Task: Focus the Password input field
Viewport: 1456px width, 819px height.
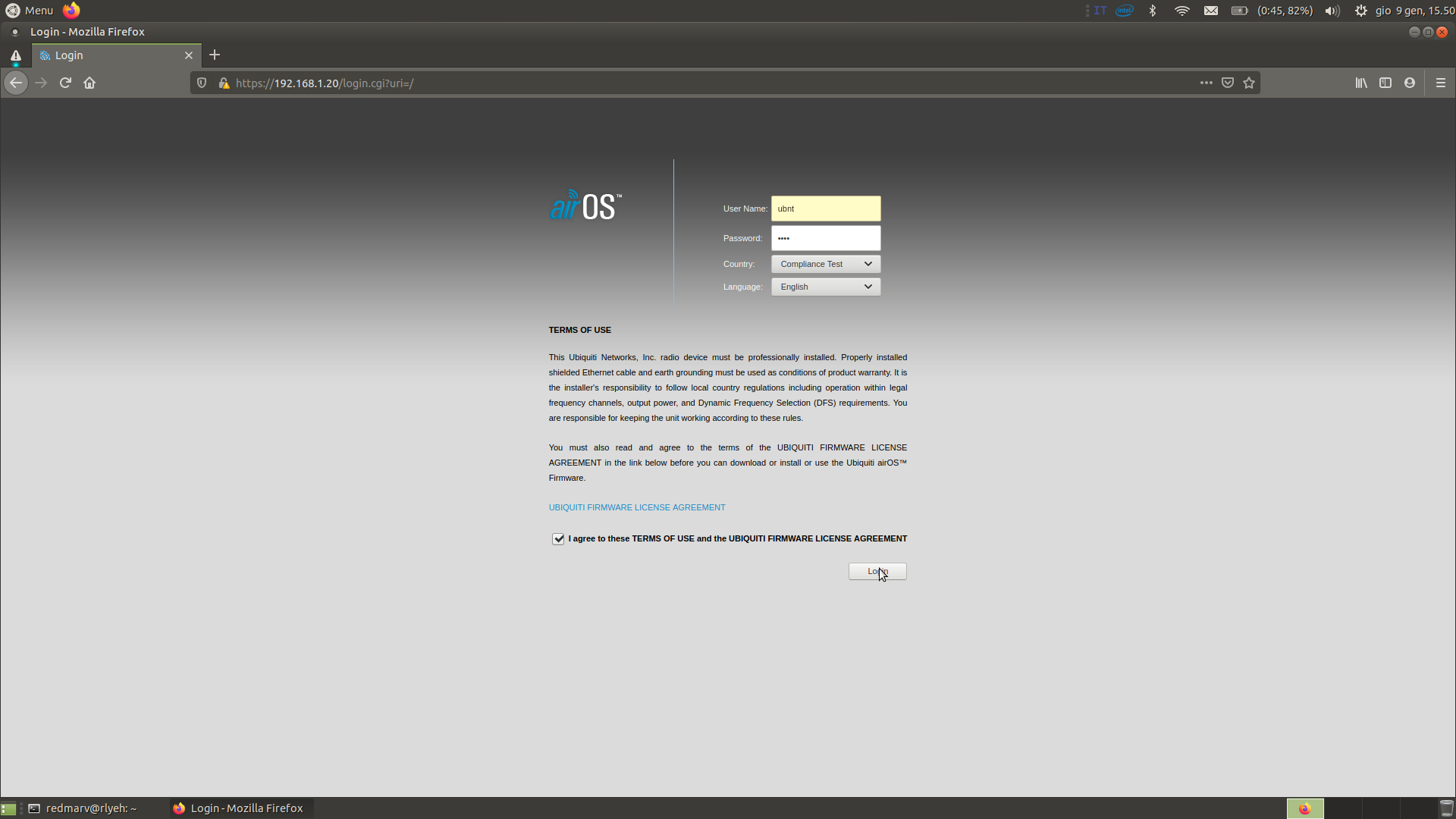Action: pyautogui.click(x=826, y=238)
